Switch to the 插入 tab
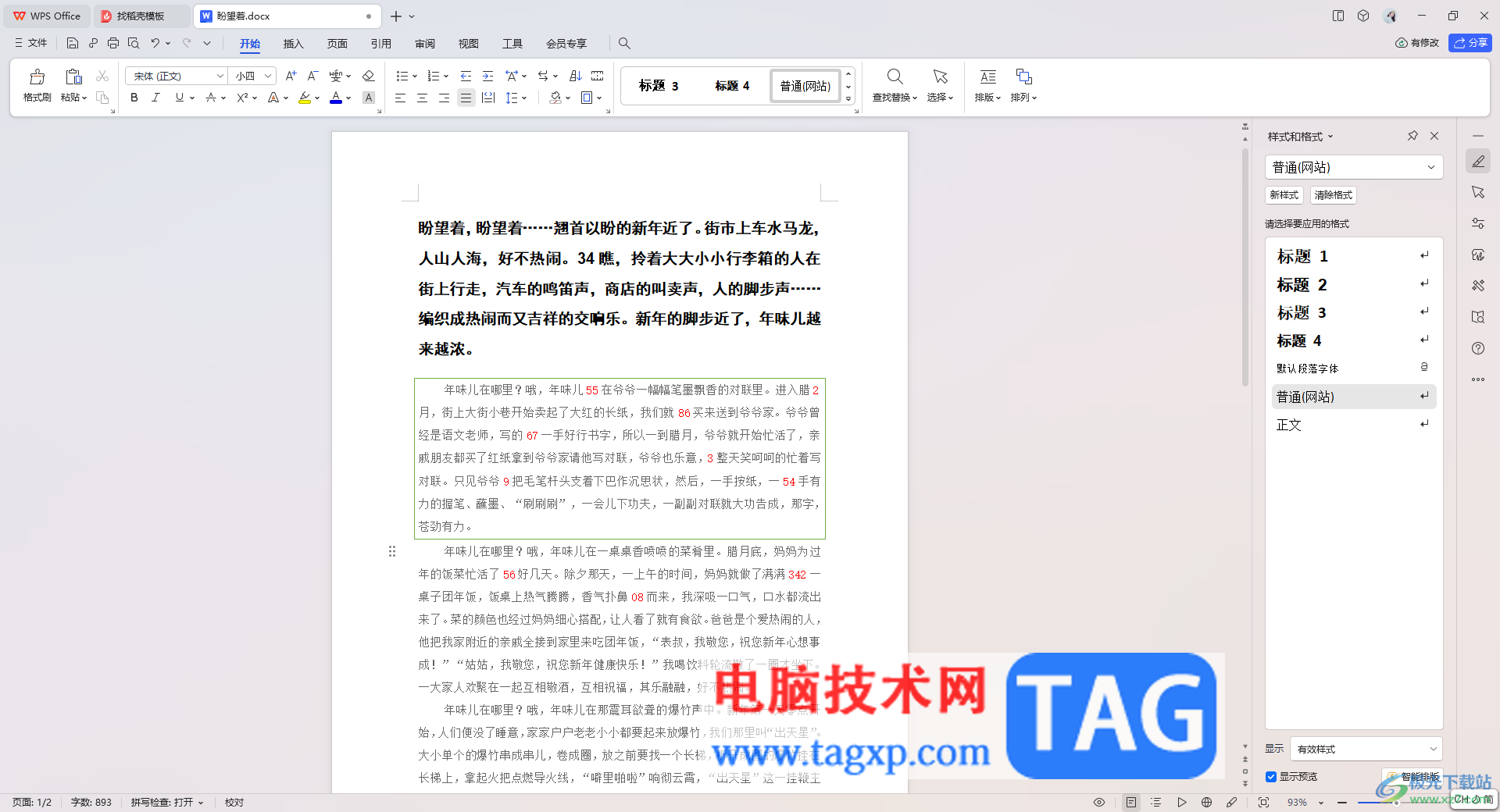 (x=293, y=44)
